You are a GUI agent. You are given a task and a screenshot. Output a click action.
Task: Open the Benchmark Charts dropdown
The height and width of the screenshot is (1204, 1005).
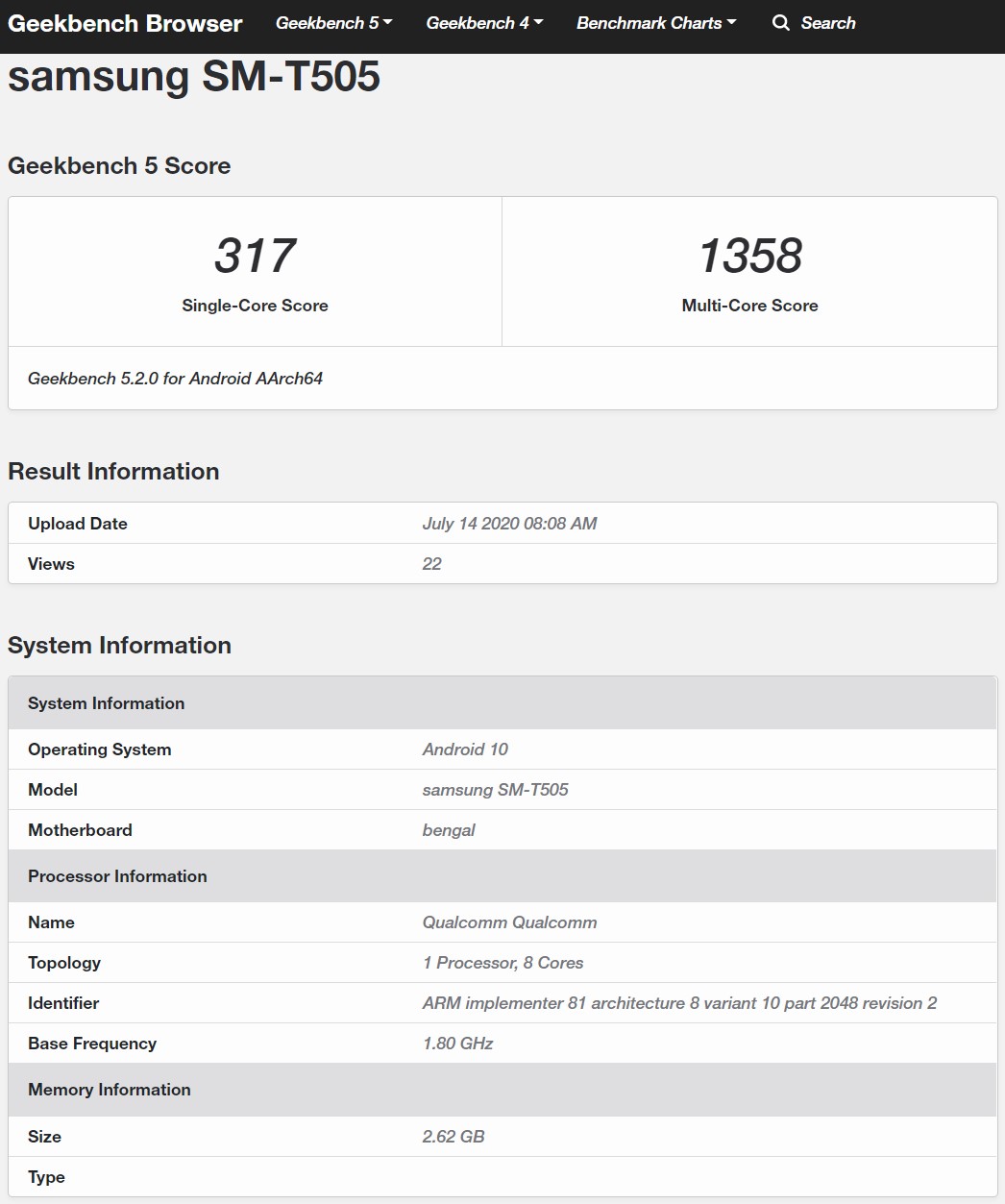click(x=656, y=23)
